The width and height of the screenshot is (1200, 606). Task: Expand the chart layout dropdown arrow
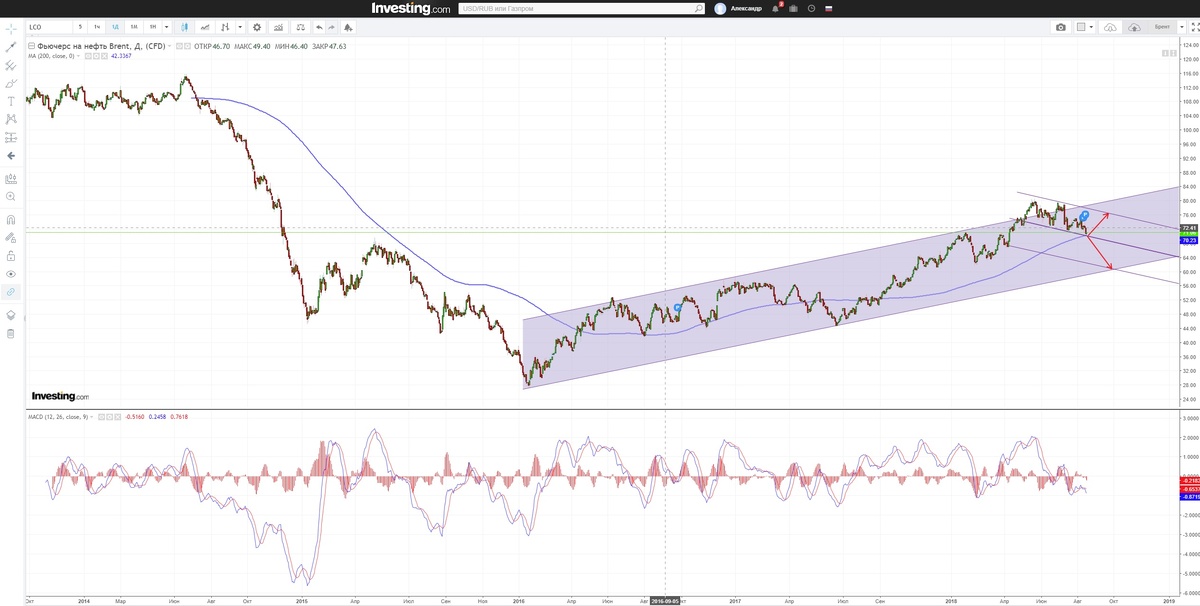point(1091,27)
